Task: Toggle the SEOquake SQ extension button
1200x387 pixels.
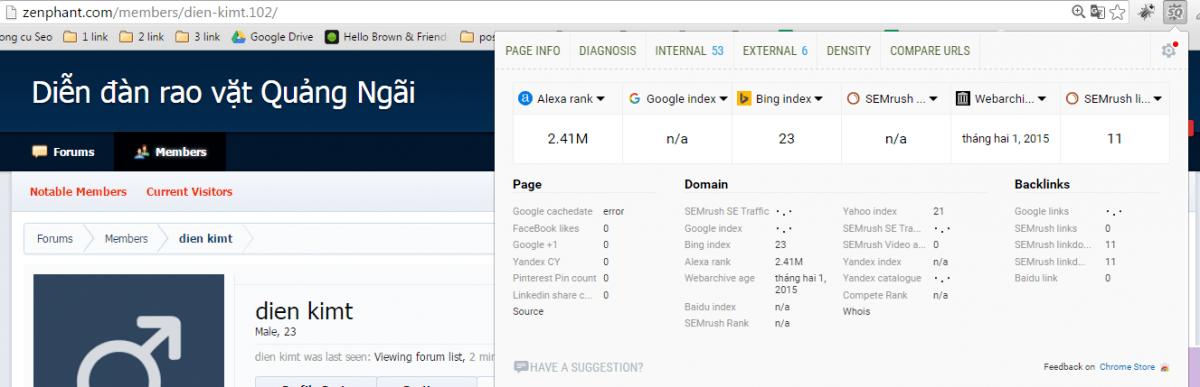Action: [x=1174, y=12]
